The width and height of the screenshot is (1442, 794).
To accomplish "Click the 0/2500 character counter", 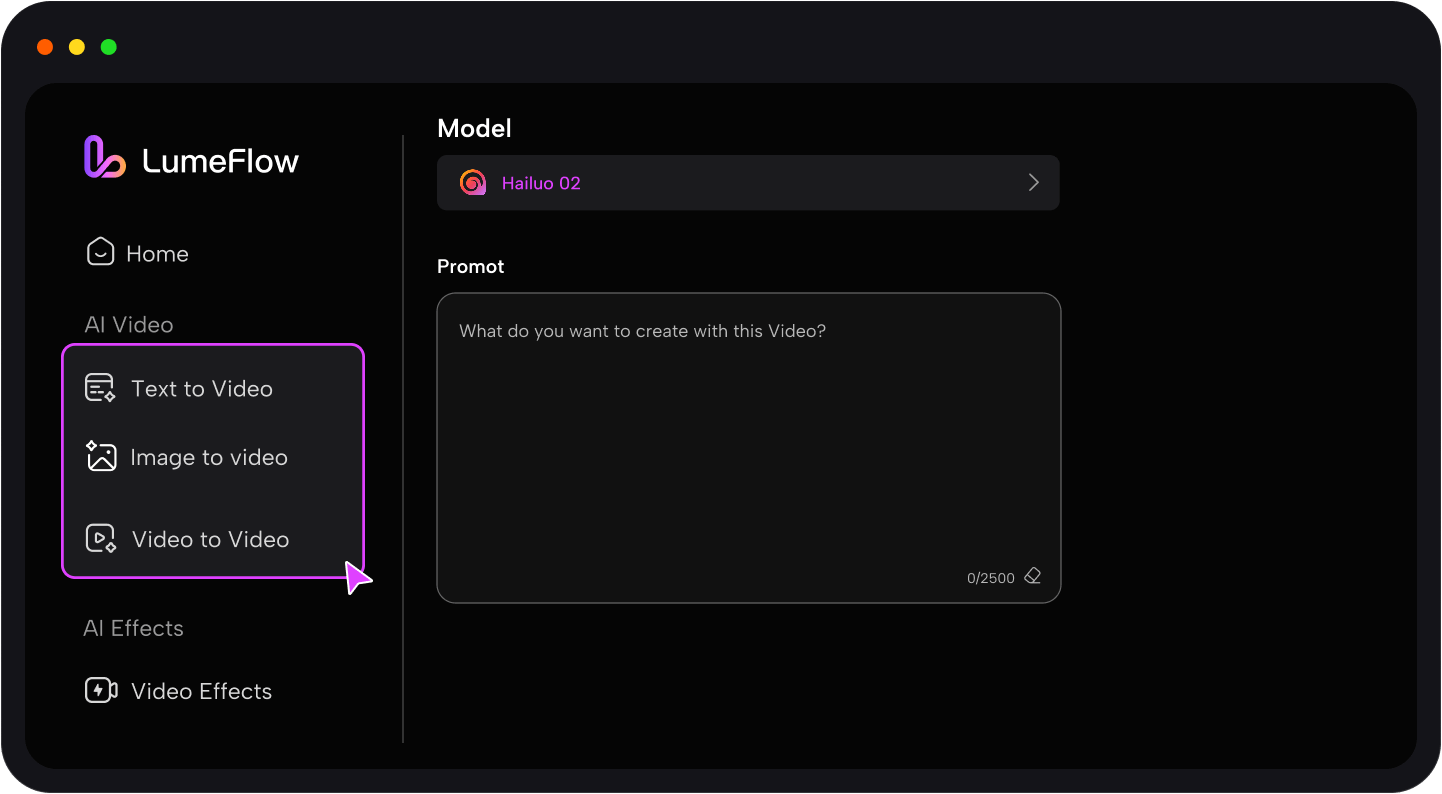I will tap(989, 576).
